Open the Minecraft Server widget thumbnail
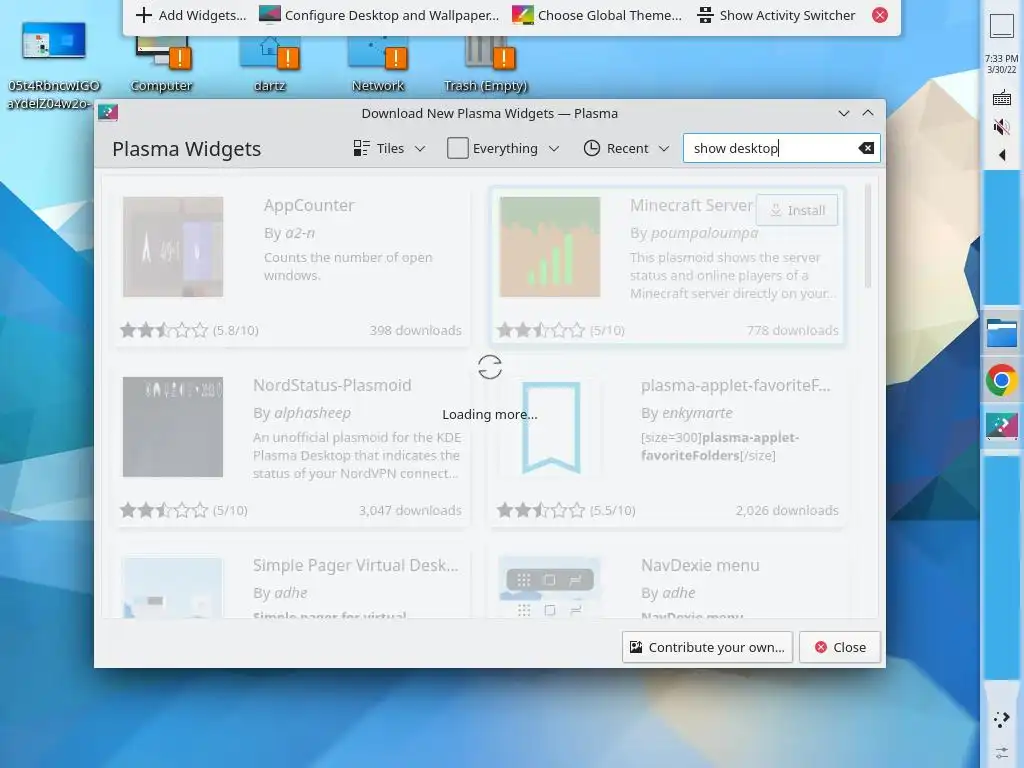This screenshot has width=1024, height=768. coord(550,247)
